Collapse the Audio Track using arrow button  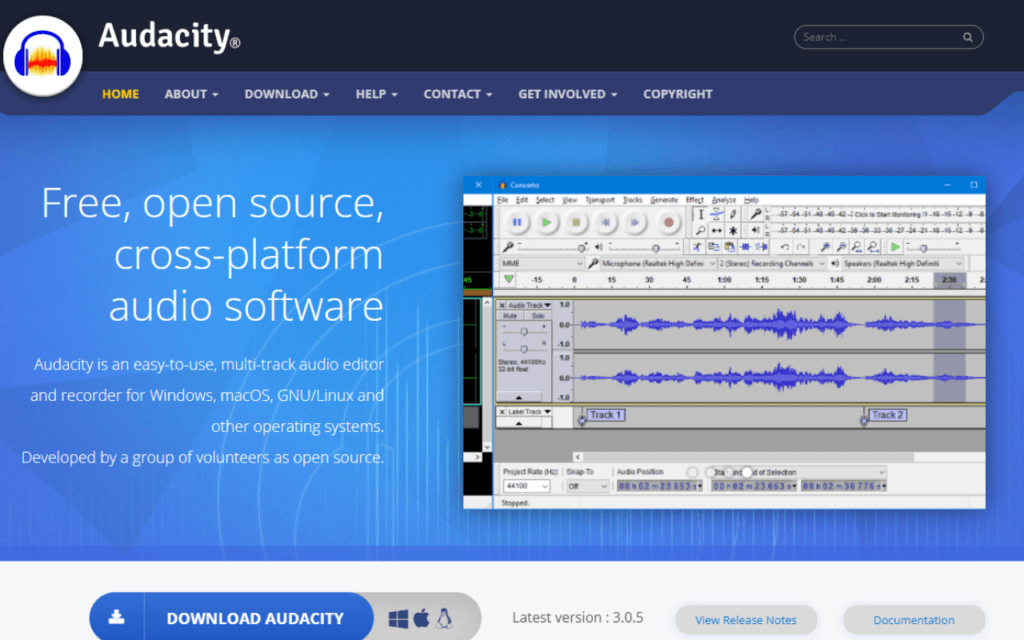(x=519, y=397)
